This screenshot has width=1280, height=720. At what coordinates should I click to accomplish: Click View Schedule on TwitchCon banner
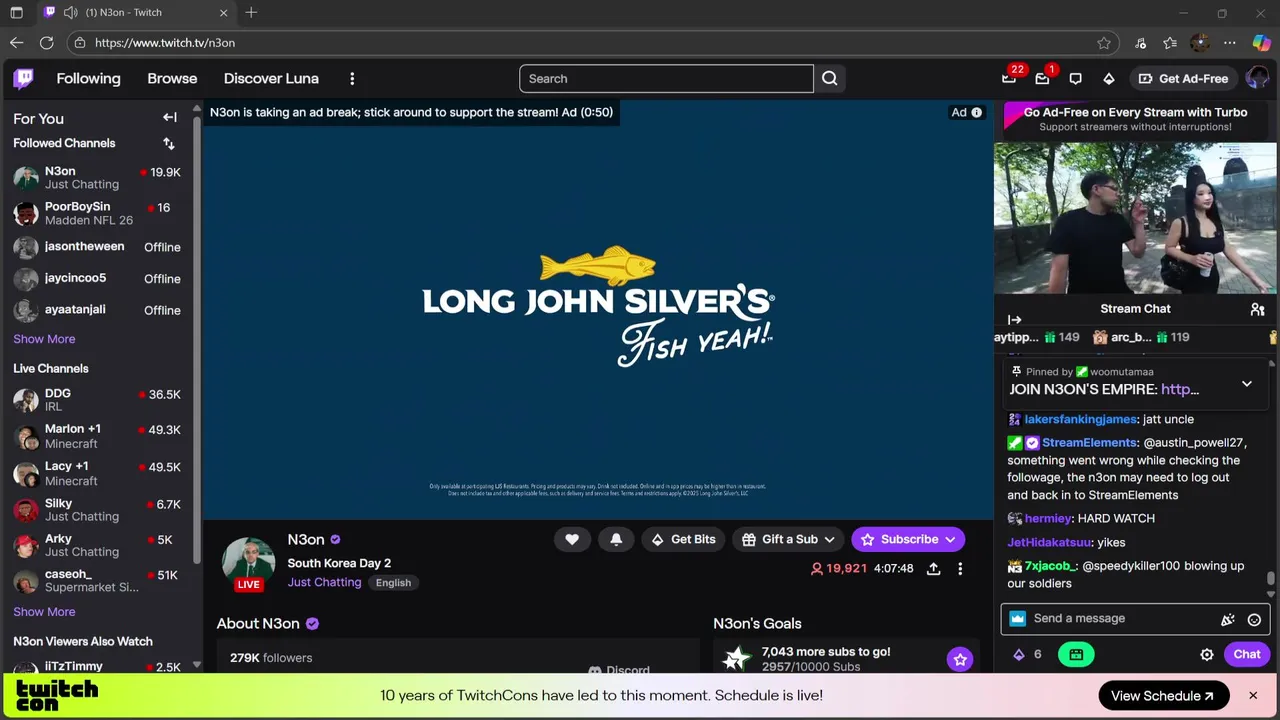[x=1163, y=696]
